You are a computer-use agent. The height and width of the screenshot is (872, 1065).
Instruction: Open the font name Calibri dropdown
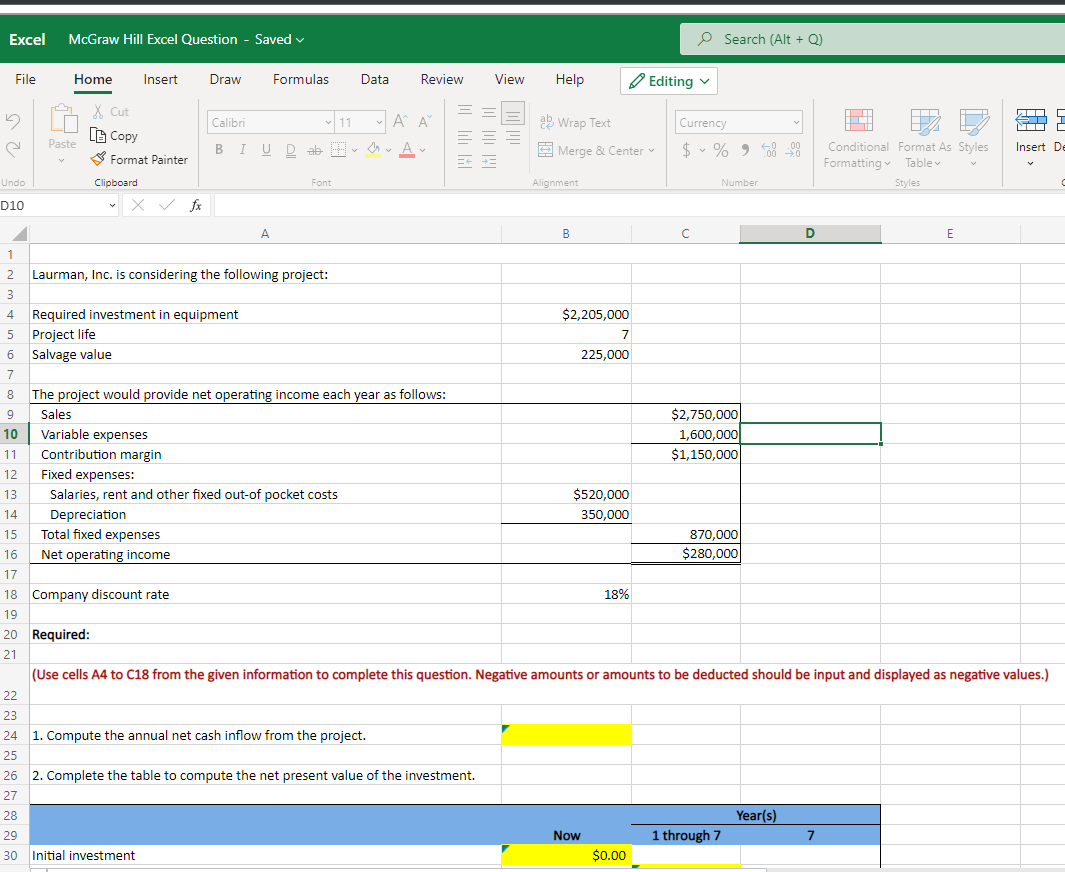[270, 122]
